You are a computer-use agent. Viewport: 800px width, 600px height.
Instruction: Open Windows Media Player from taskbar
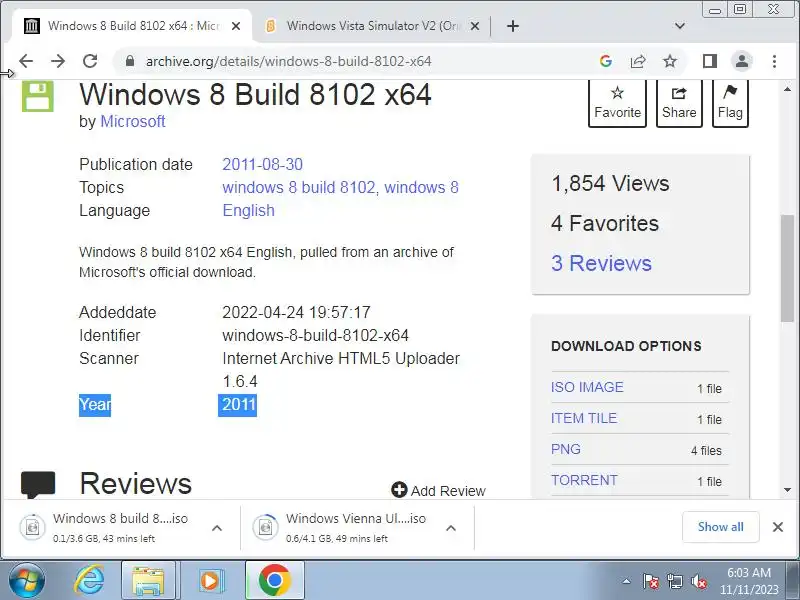pyautogui.click(x=210, y=580)
